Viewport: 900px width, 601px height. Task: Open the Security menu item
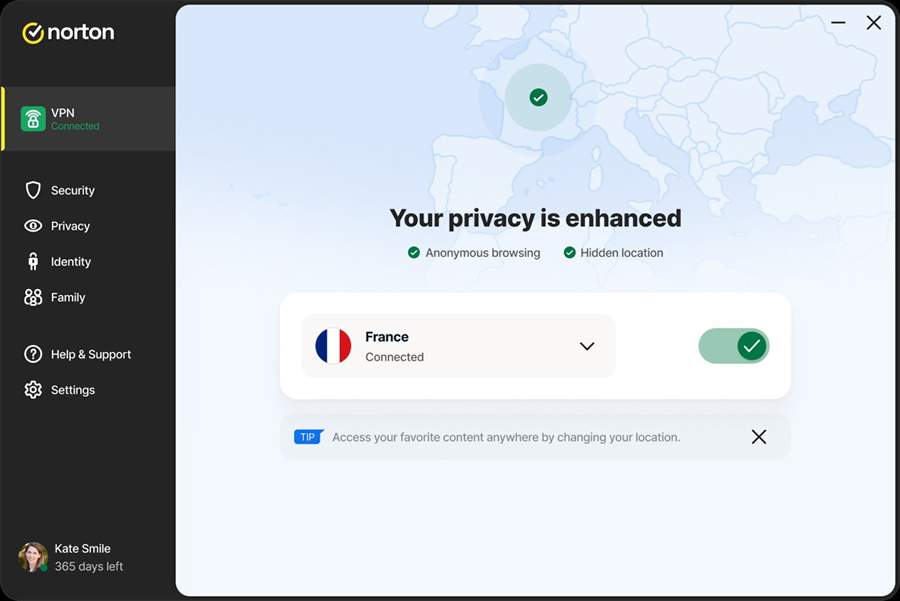(73, 190)
